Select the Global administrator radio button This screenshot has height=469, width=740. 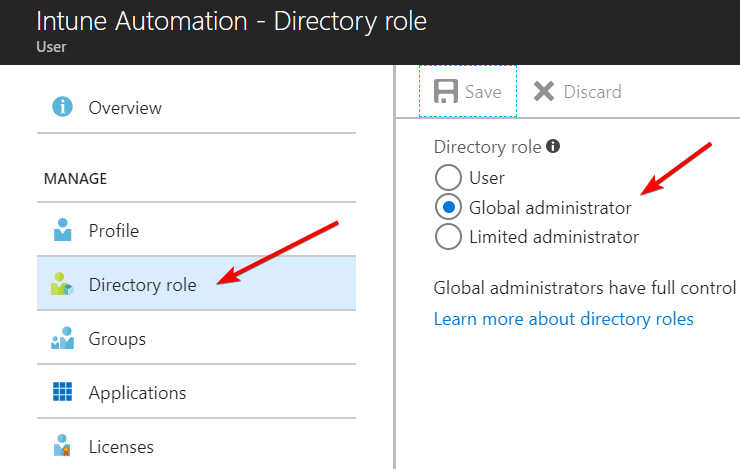click(448, 207)
